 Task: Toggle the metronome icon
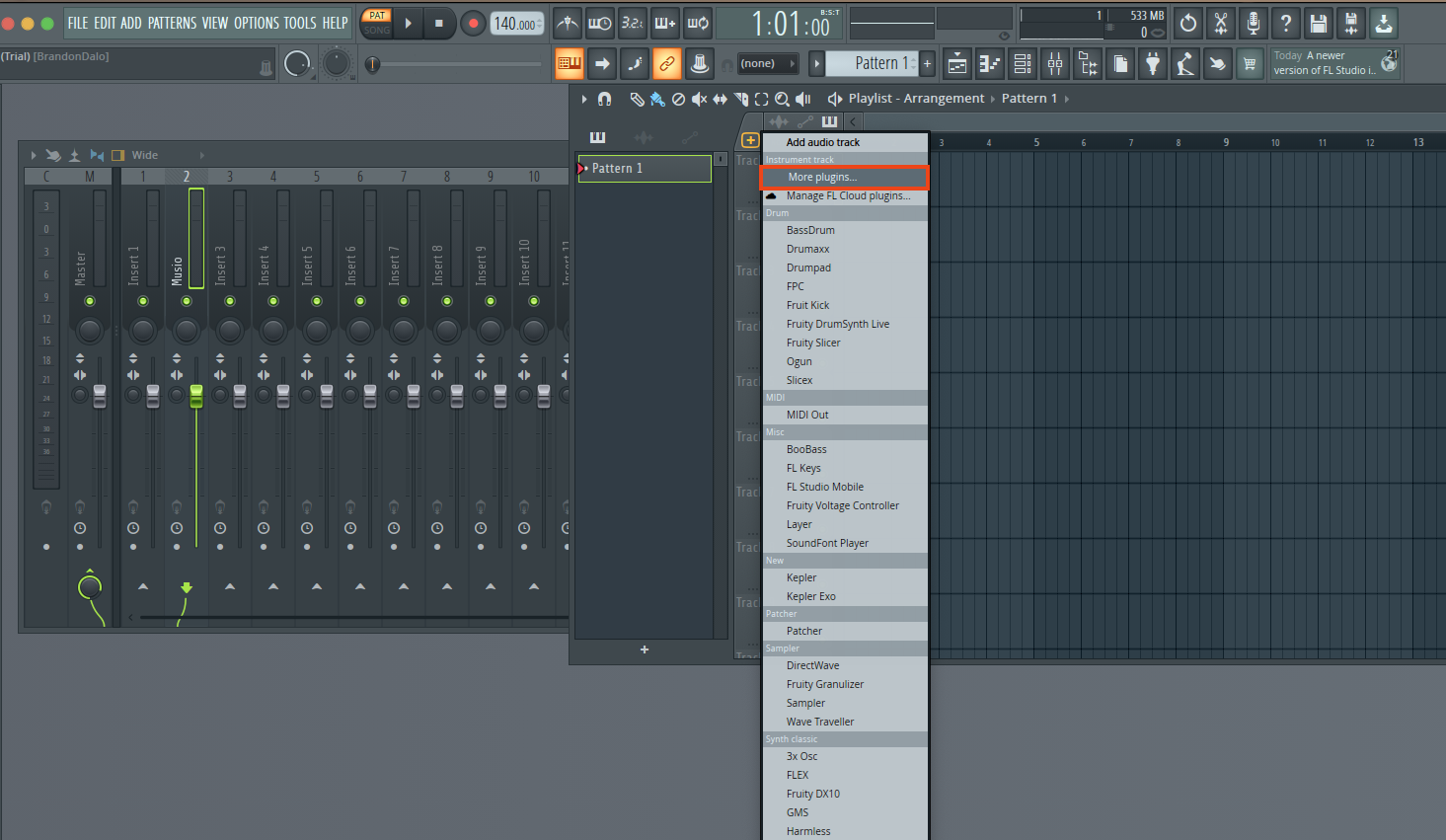pyautogui.click(x=567, y=23)
